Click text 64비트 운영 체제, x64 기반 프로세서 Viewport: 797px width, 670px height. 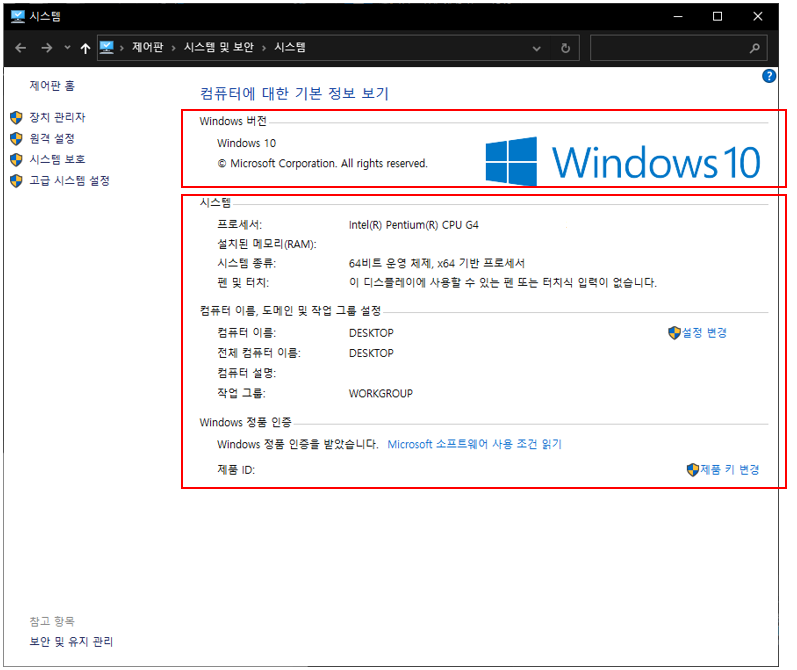[437, 263]
